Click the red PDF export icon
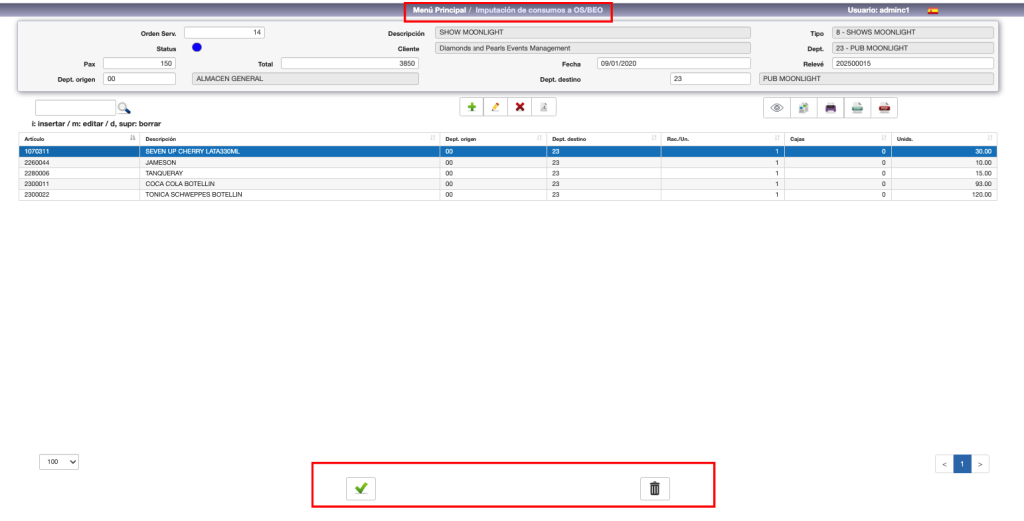 tap(884, 108)
